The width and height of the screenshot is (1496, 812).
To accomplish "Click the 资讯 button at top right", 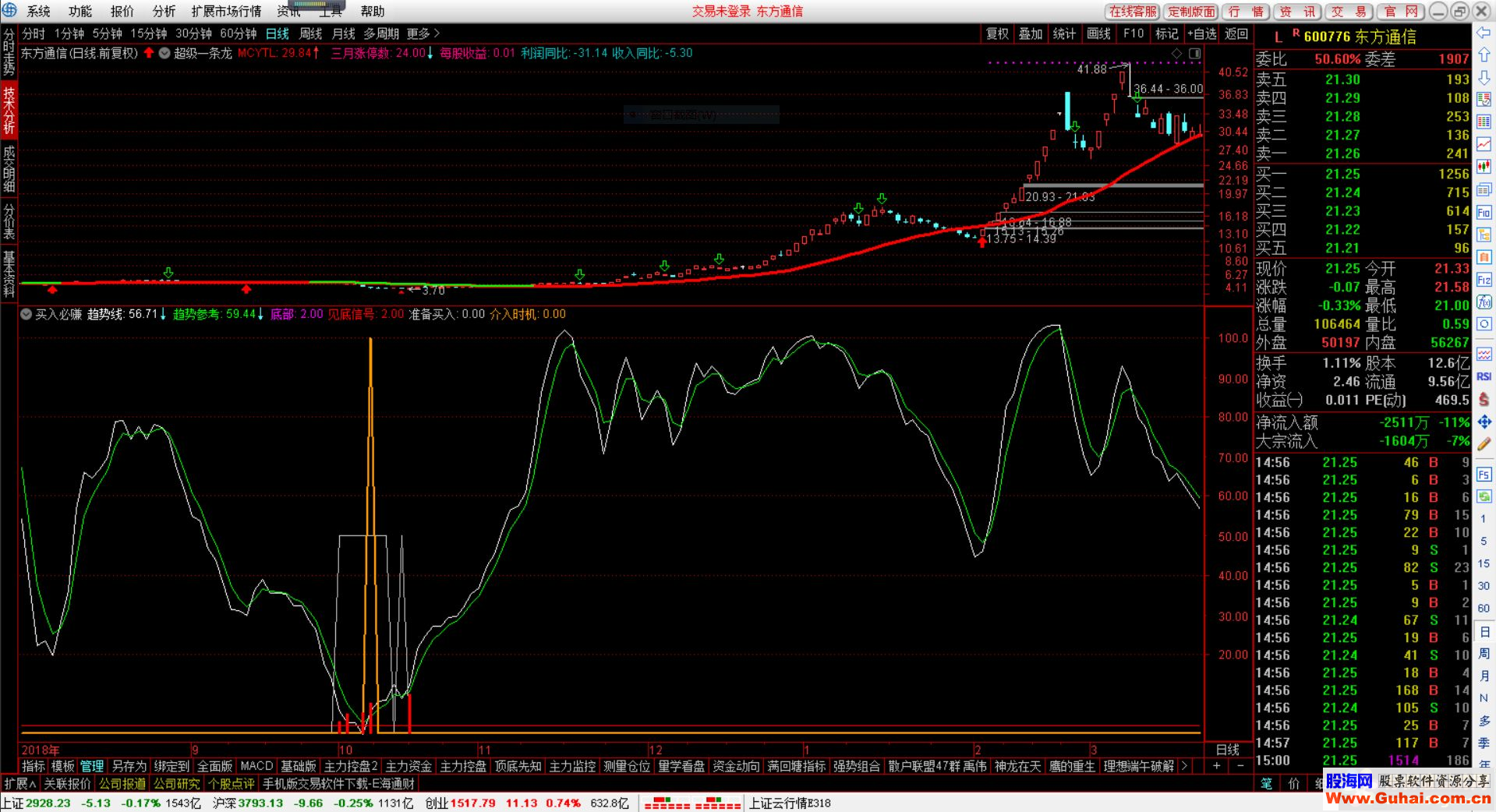I will coord(1298,11).
